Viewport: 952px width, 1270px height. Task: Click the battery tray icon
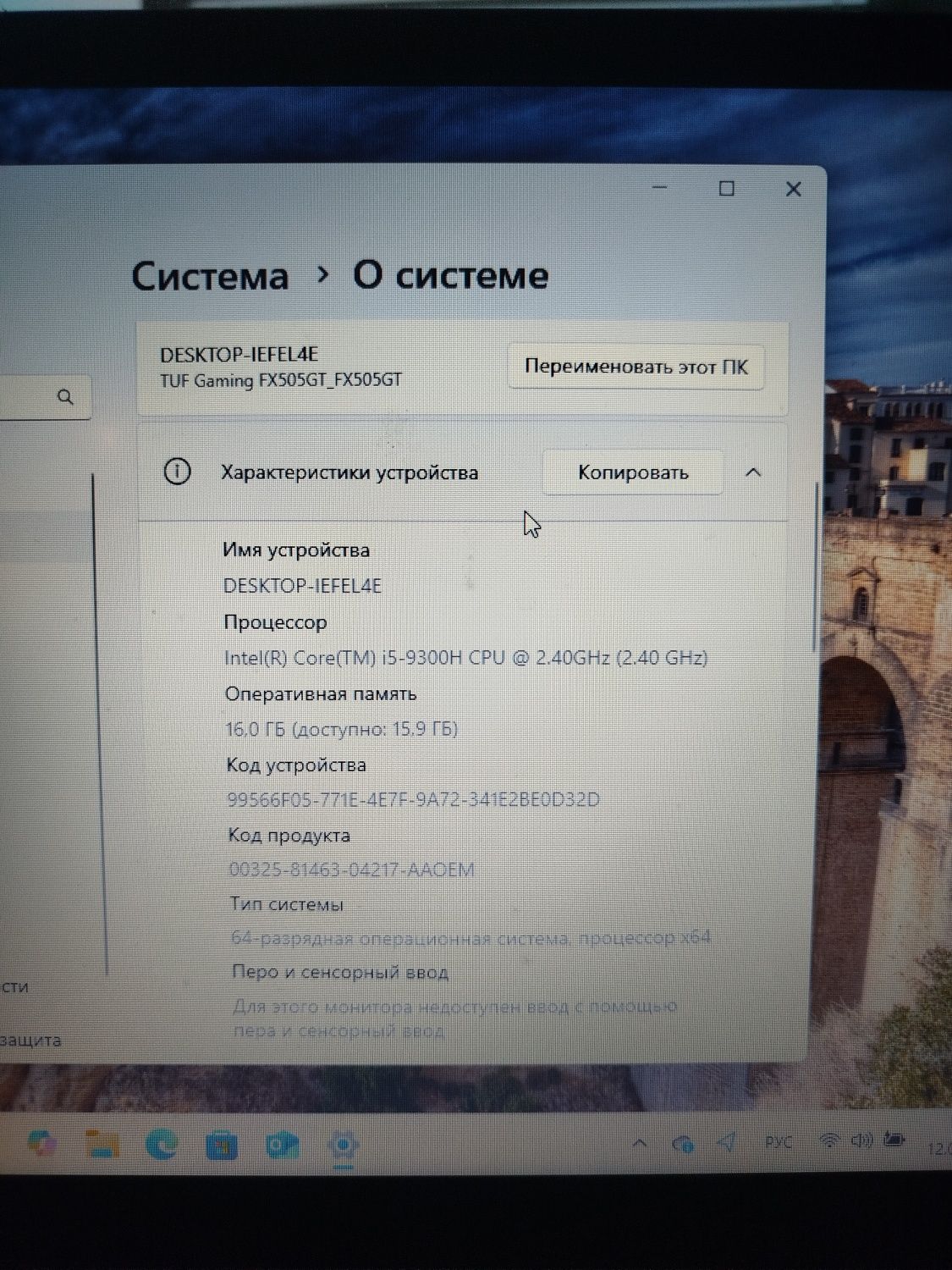(x=894, y=1140)
